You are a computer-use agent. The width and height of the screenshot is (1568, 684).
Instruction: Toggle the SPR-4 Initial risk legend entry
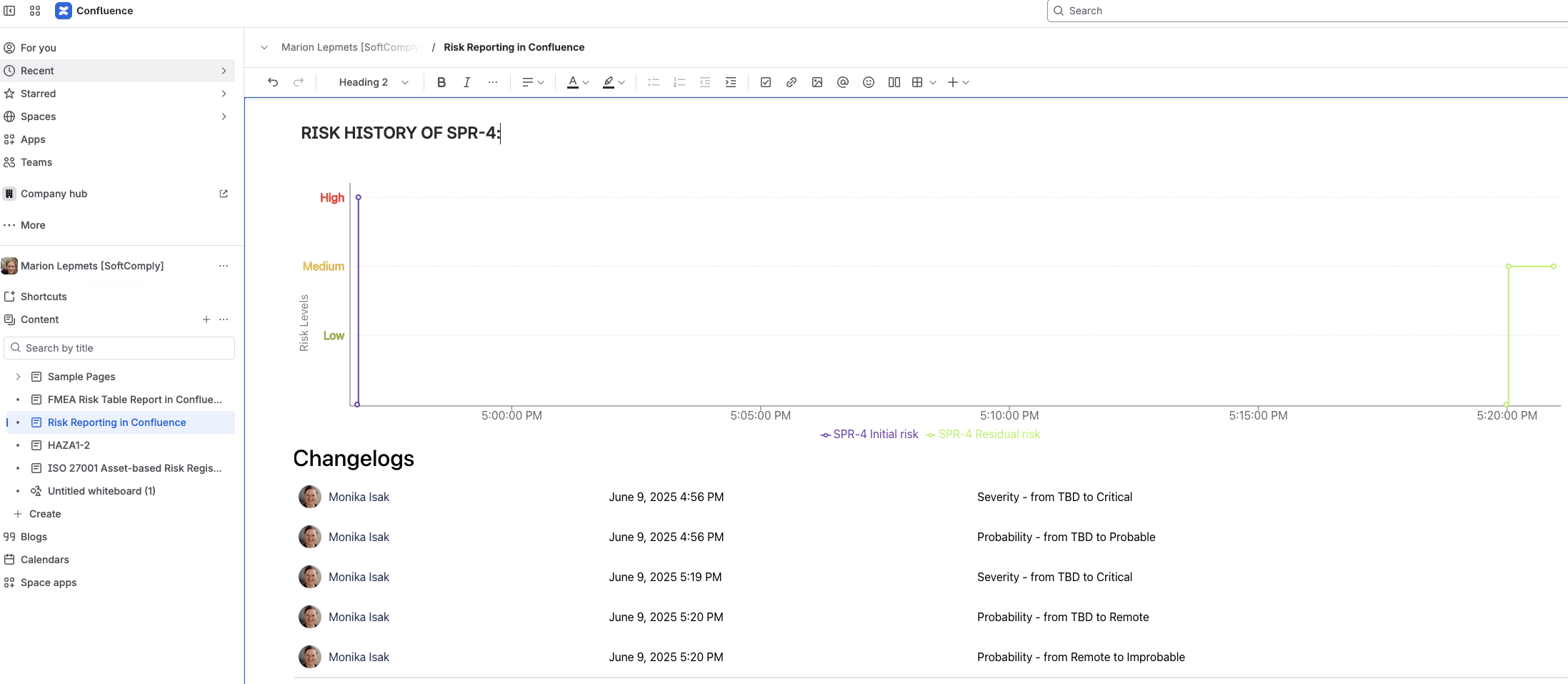click(x=869, y=434)
